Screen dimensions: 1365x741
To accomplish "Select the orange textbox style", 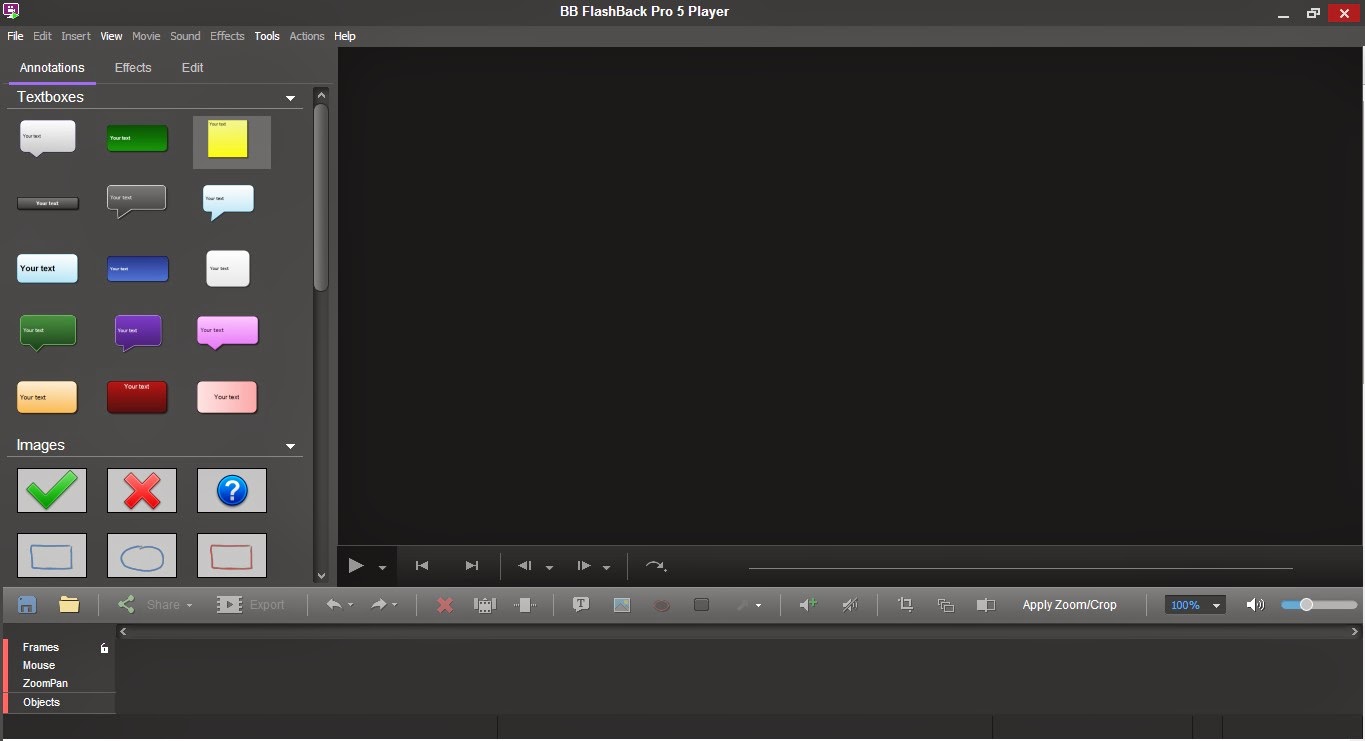I will point(47,397).
